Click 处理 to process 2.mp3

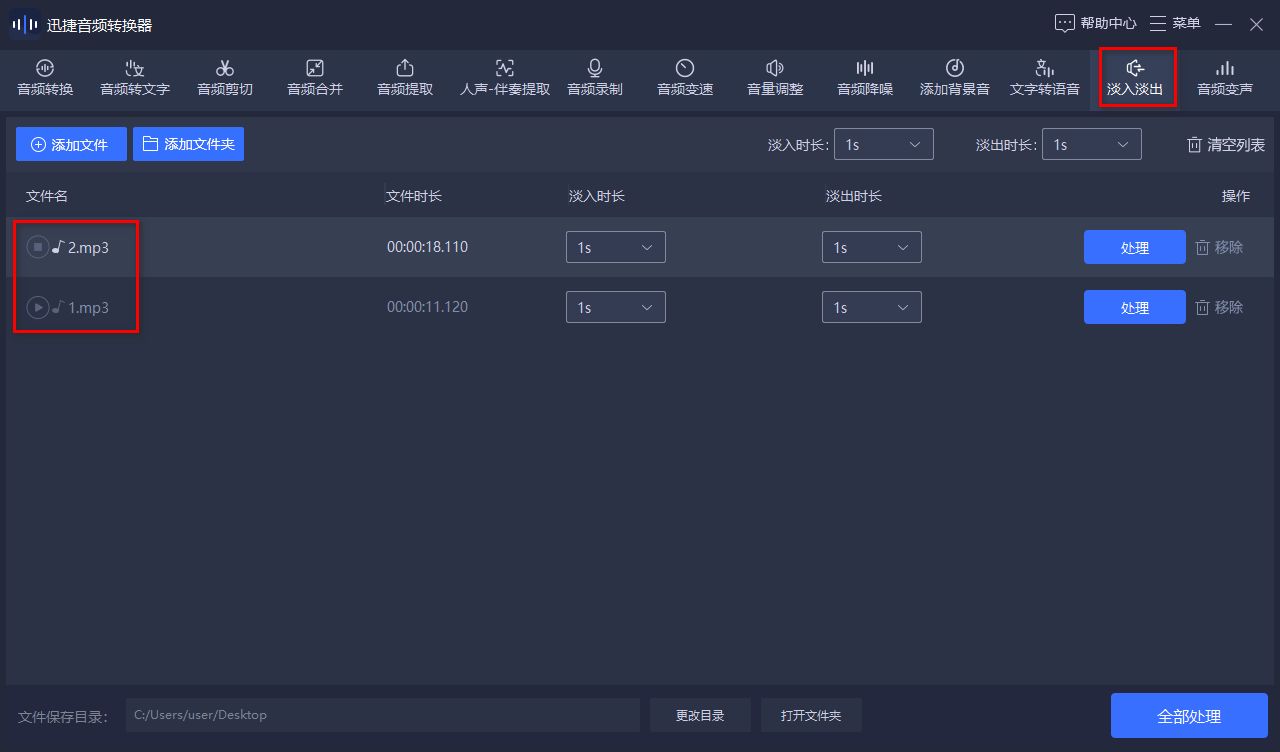(x=1135, y=248)
